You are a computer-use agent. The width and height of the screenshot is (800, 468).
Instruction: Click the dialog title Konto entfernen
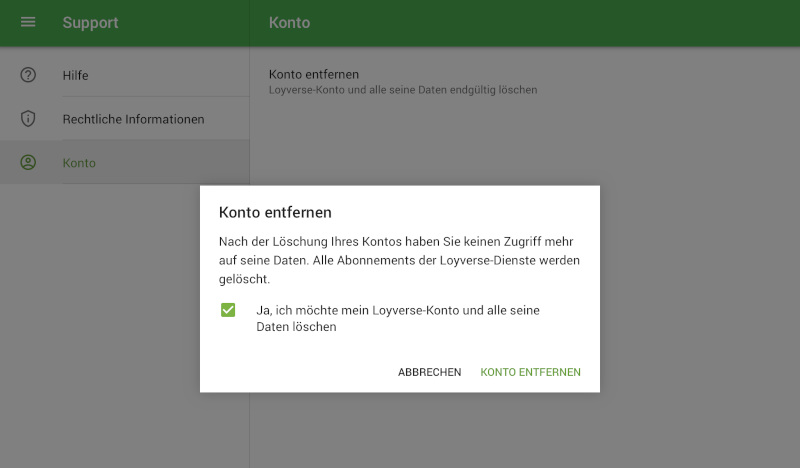(275, 212)
